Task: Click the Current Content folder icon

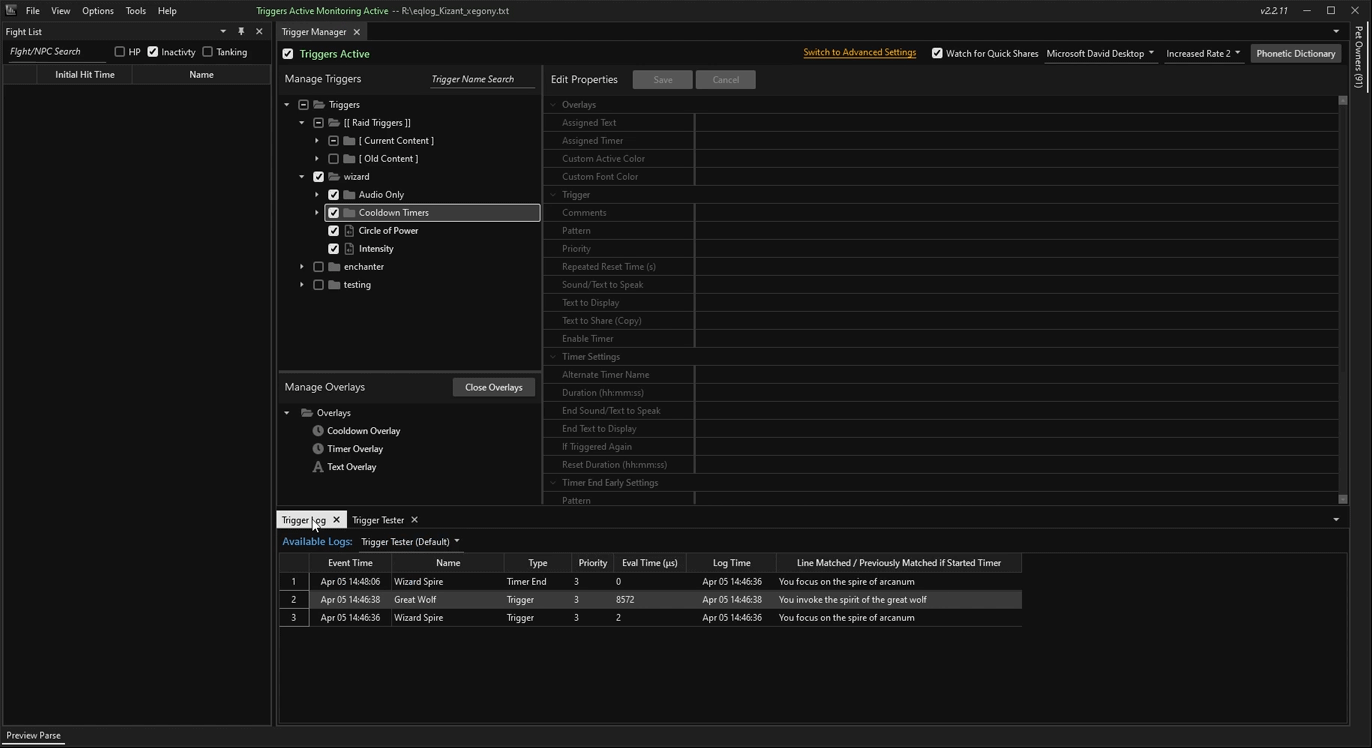Action: tap(349, 140)
